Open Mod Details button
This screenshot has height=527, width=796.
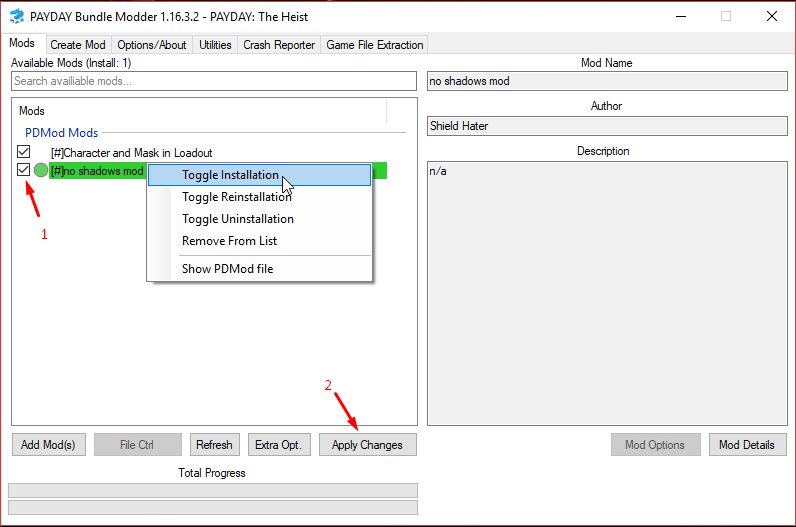(x=747, y=445)
